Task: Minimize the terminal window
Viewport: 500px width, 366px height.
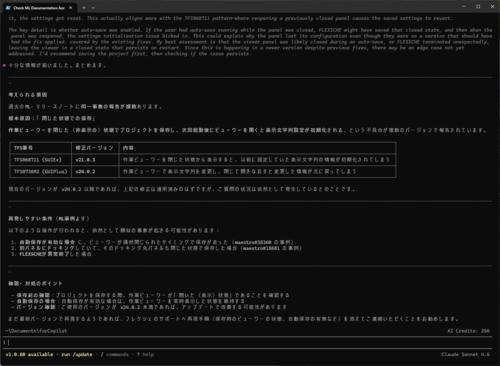Action: 464,7
